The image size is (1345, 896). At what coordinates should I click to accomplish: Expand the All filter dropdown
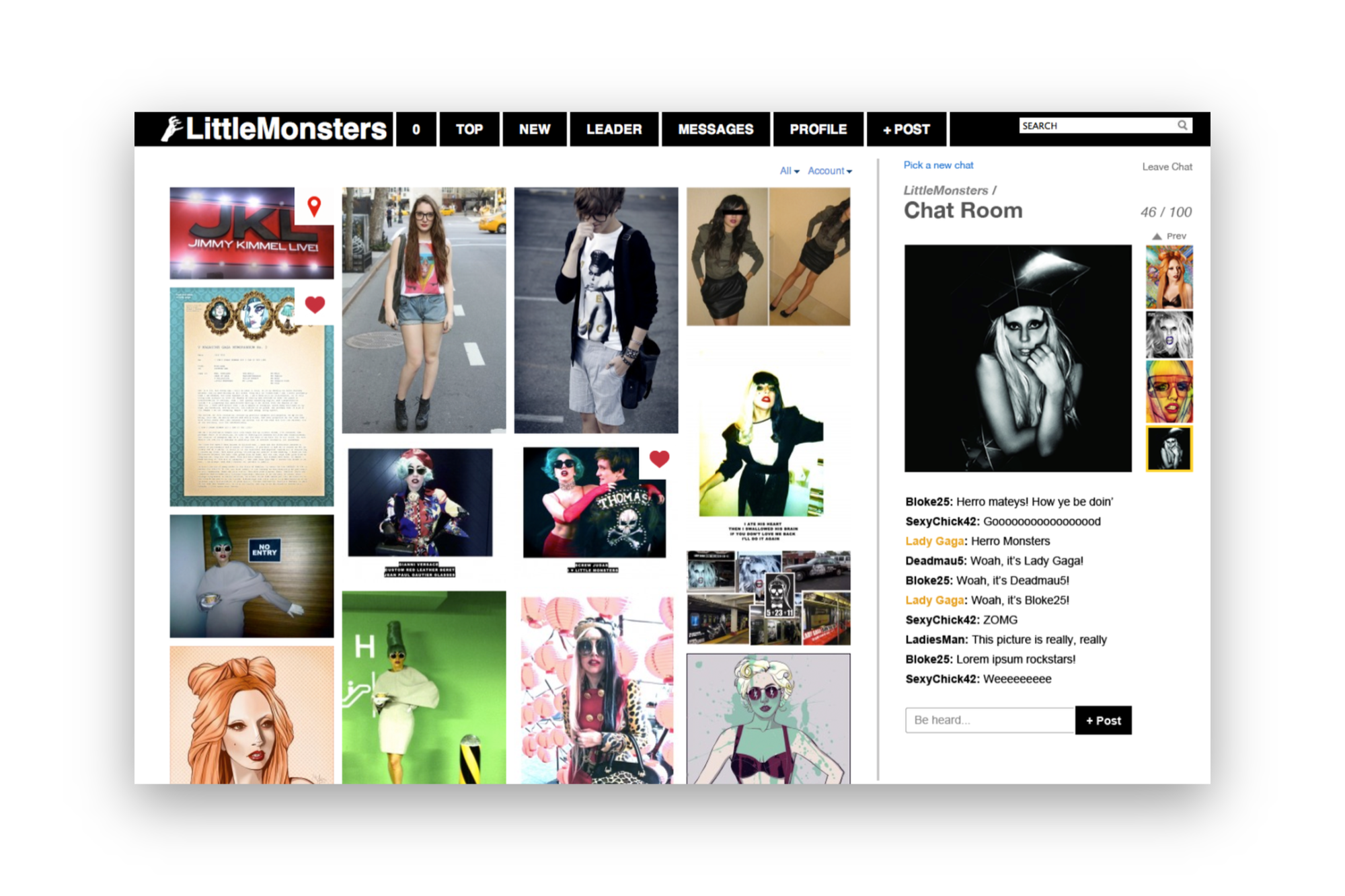pos(790,171)
